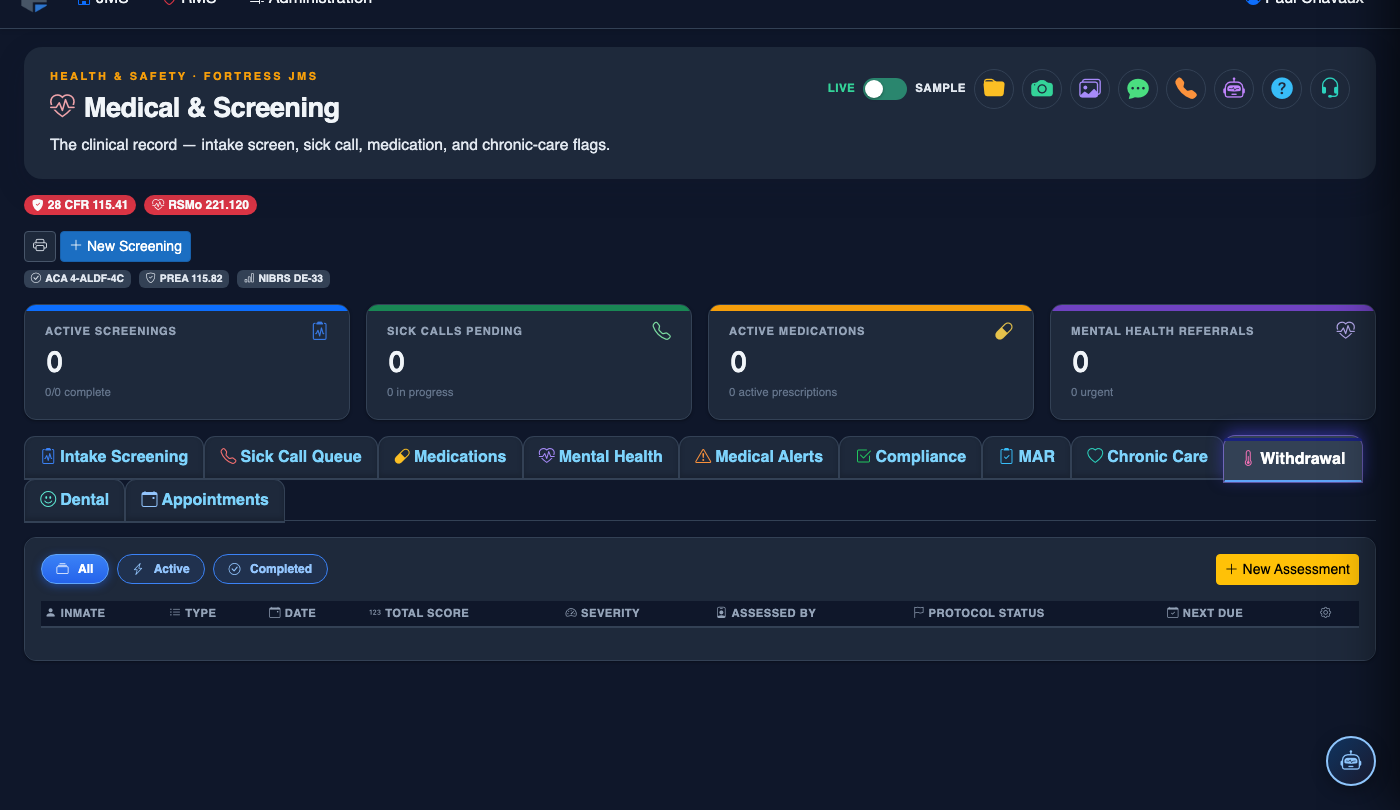Select the Compliance tab
The image size is (1400, 810).
pos(911,457)
